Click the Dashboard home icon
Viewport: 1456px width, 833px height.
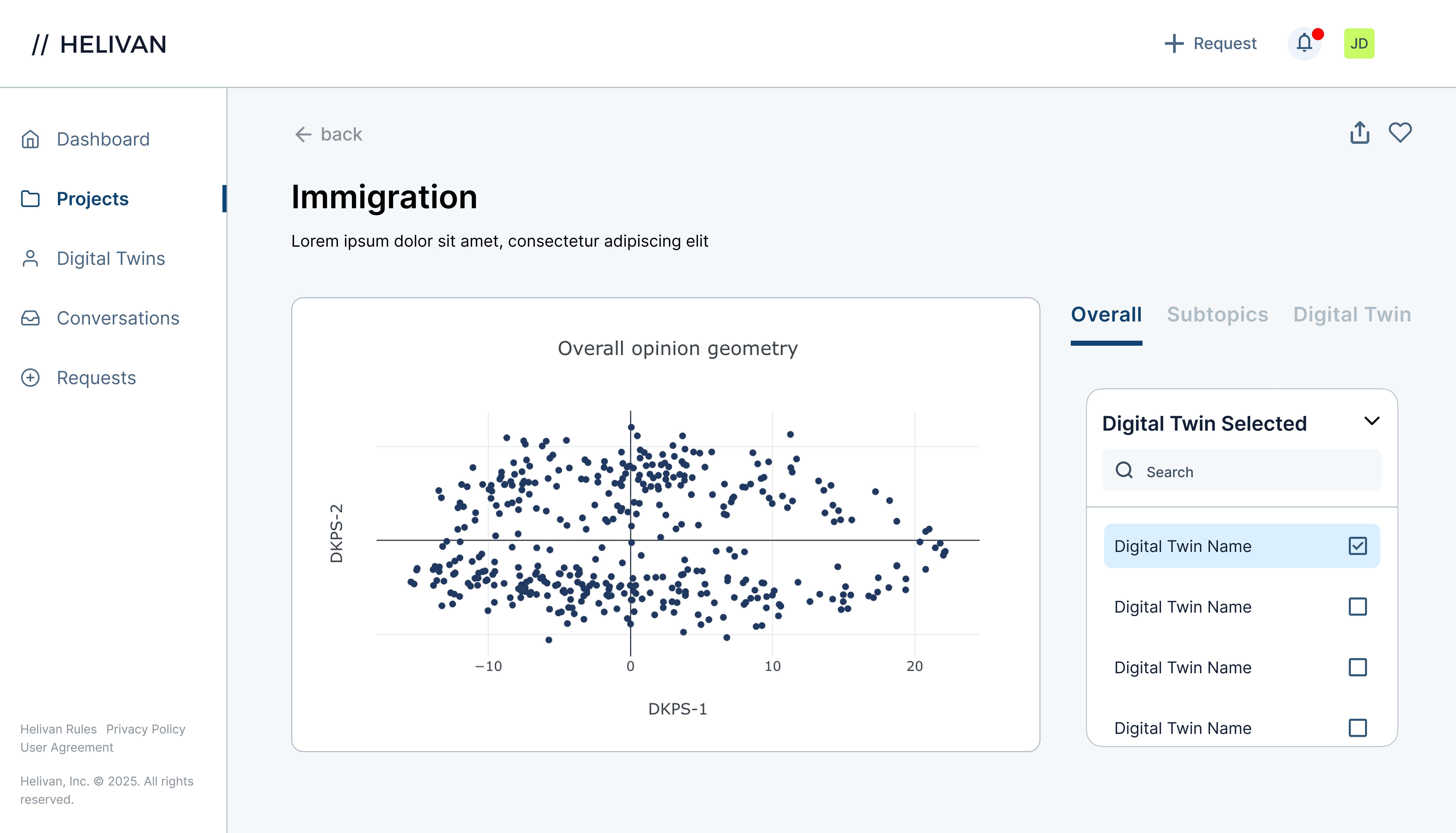pyautogui.click(x=30, y=139)
